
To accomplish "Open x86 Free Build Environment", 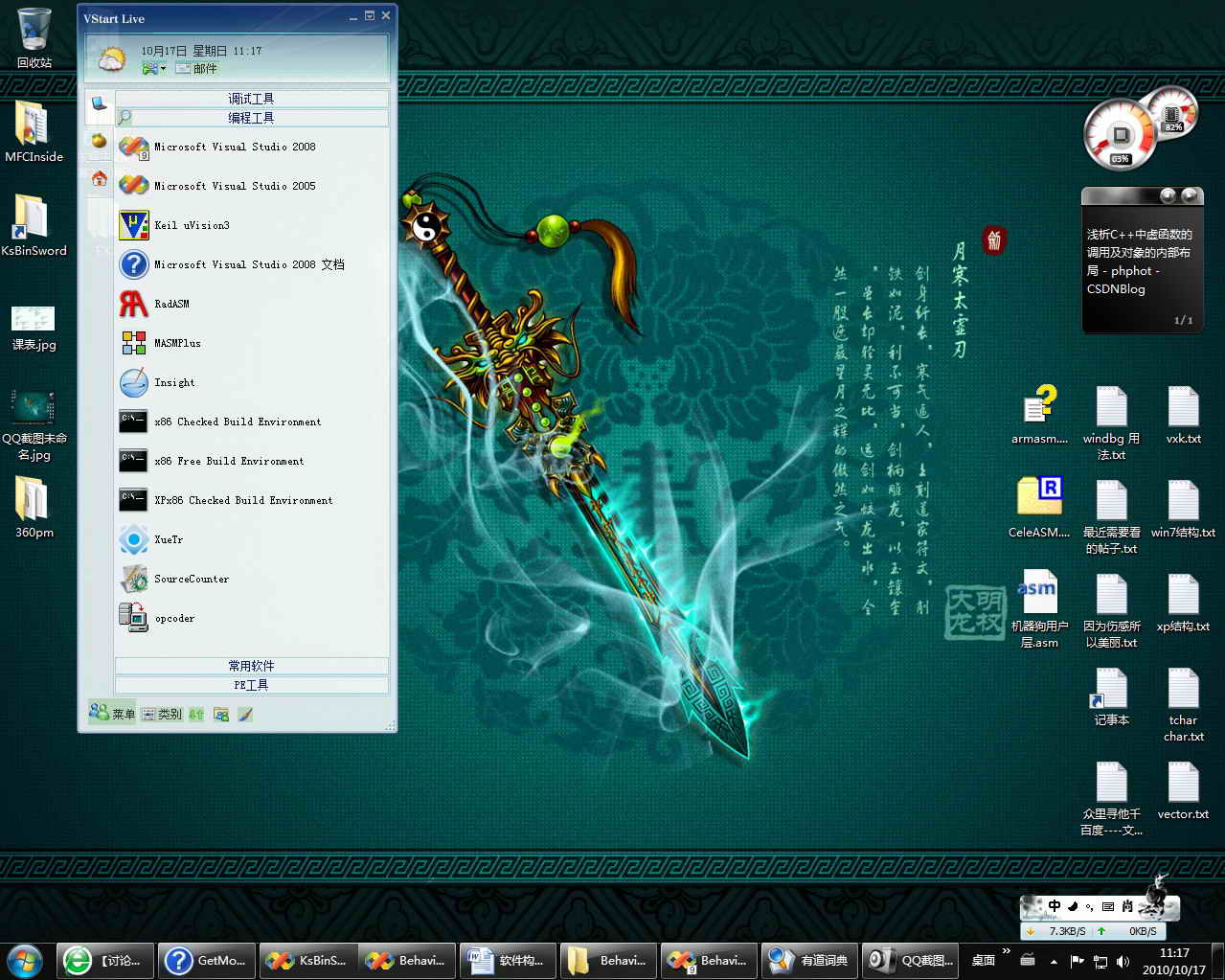I will coord(253,462).
